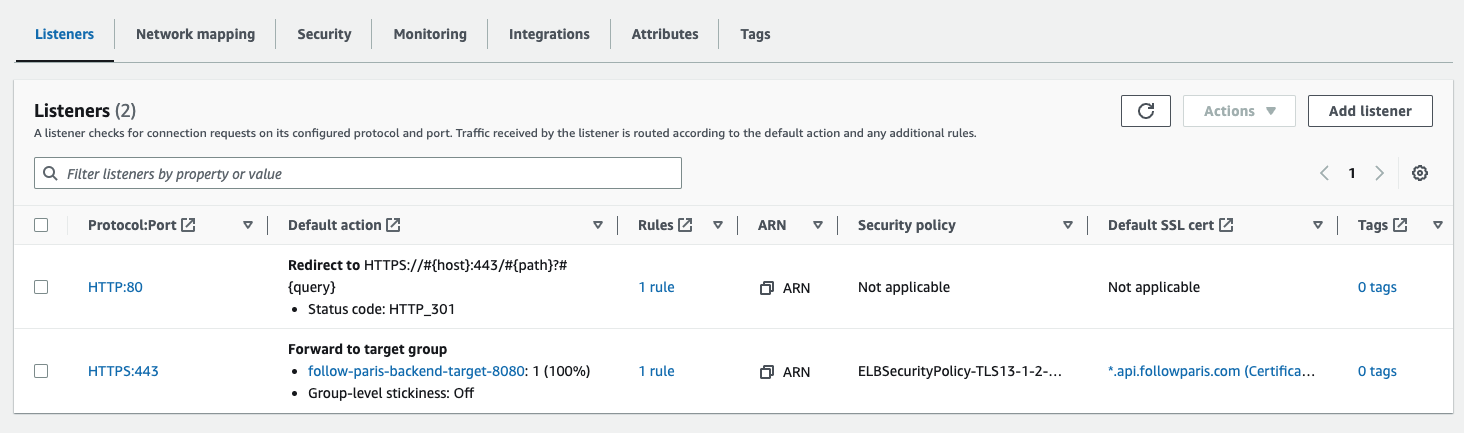Sort by Rules column arrow
Viewport: 1464px width, 433px height.
718,225
